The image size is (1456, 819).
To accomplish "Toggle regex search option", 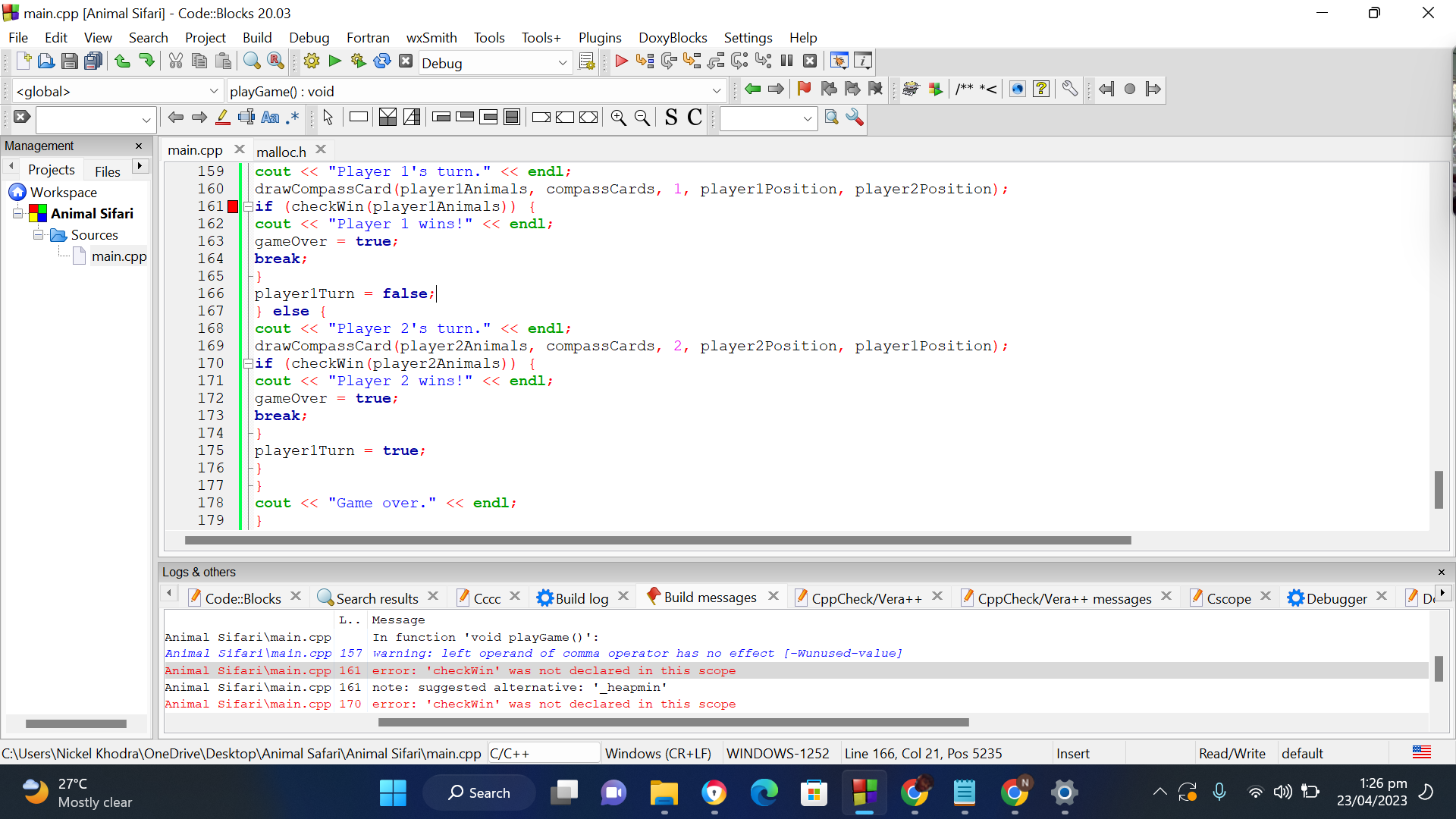I will point(293,118).
